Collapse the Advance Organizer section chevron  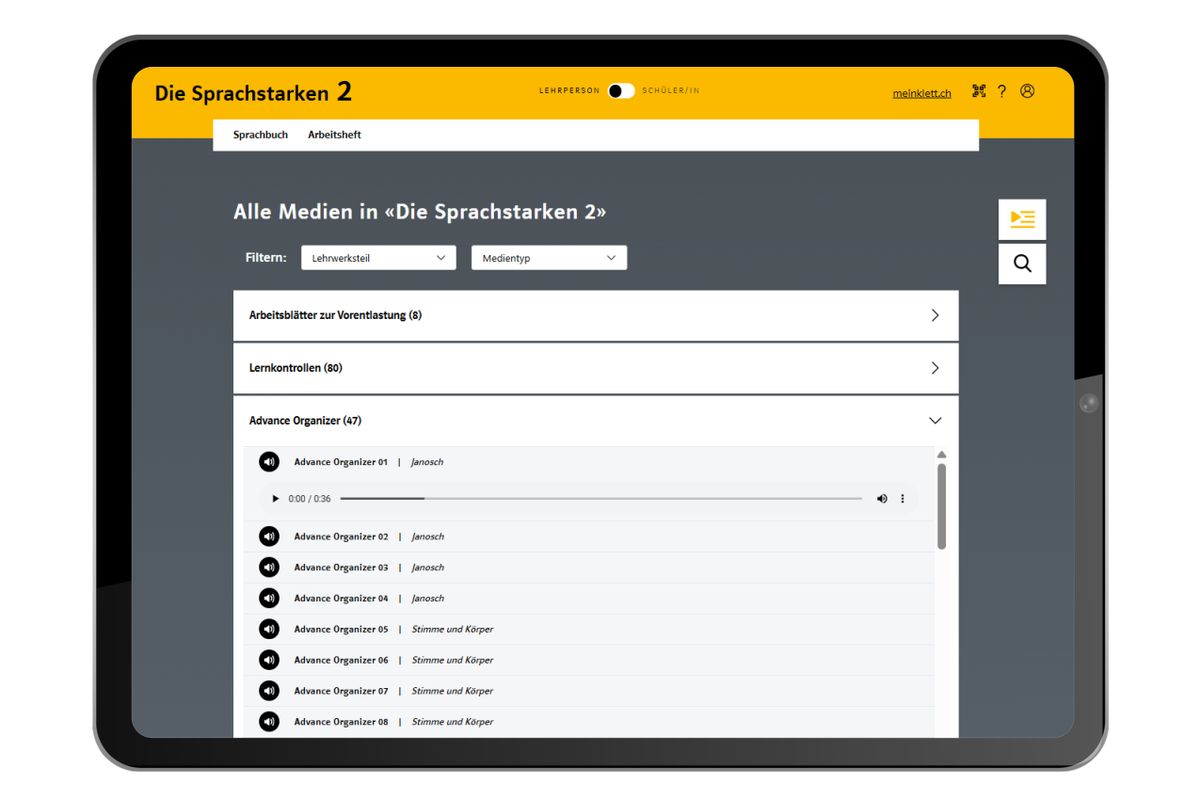pos(935,421)
